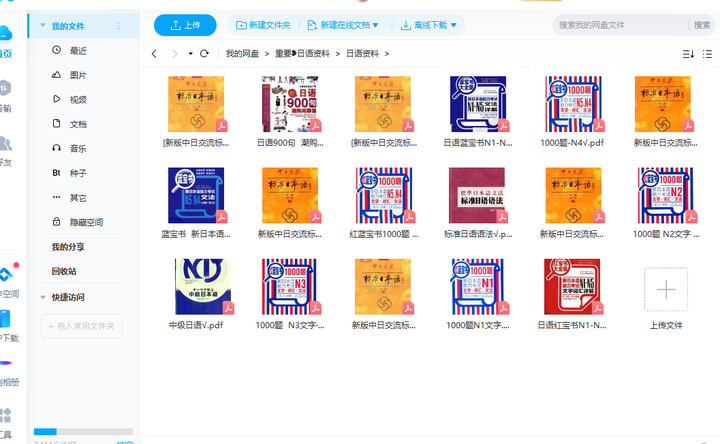The image size is (720, 444).
Task: Create folder with 新建文件夹
Action: point(263,25)
